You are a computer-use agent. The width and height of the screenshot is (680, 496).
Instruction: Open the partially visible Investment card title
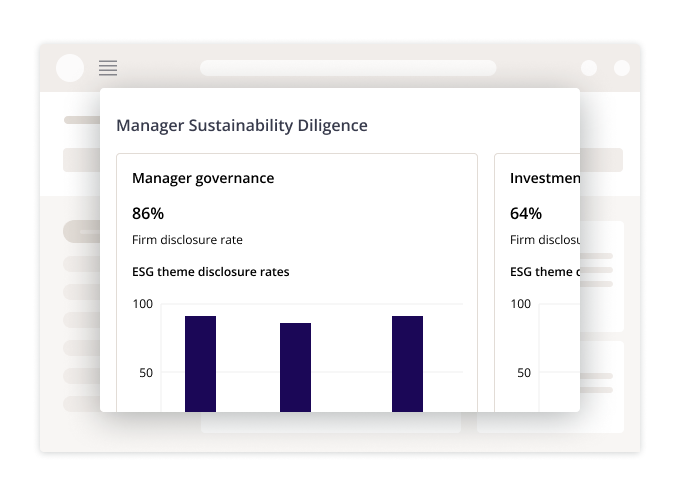pyautogui.click(x=544, y=178)
